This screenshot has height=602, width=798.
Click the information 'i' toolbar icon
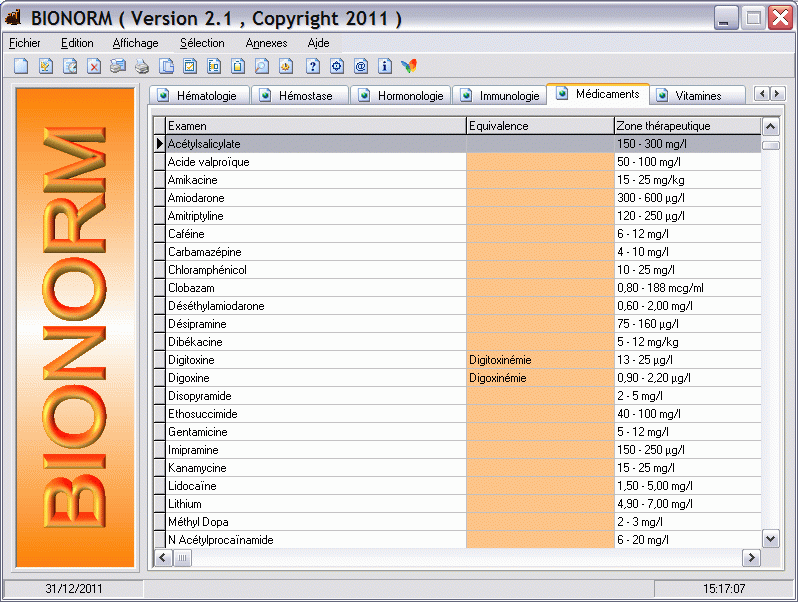[x=385, y=66]
